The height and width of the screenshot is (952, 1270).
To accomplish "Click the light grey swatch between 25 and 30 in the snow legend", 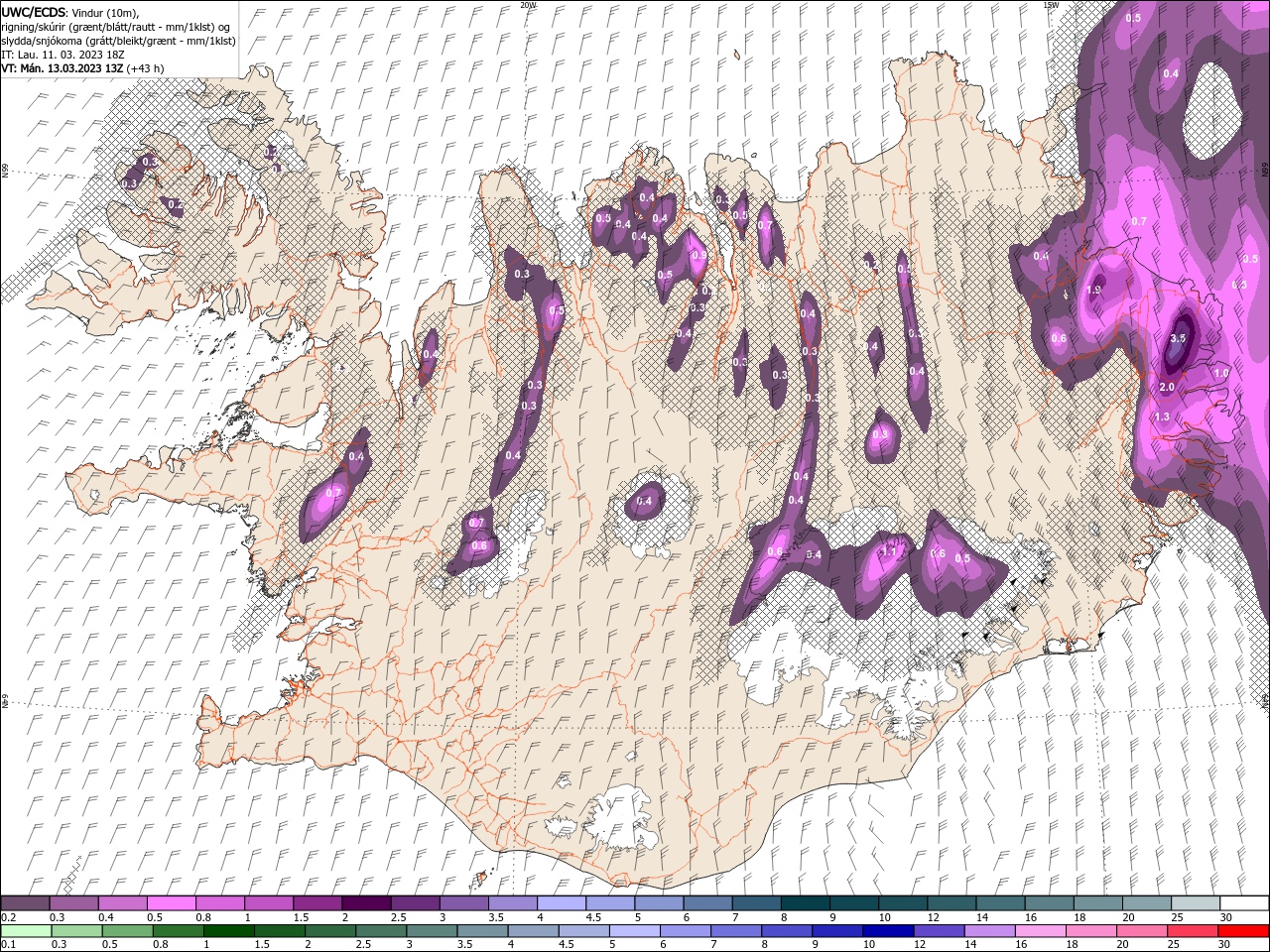I will pyautogui.click(x=1196, y=903).
